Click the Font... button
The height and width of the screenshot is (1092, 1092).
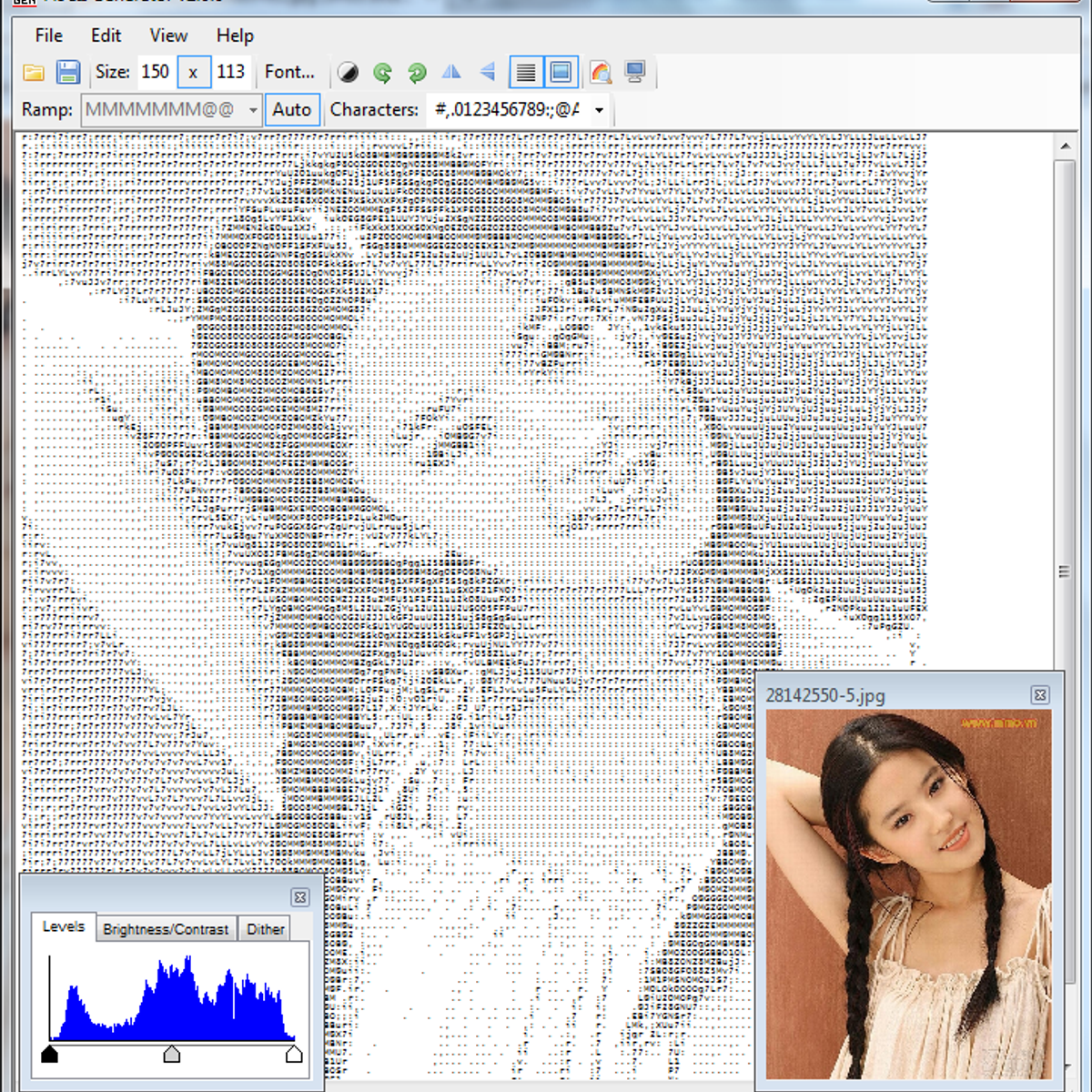(289, 72)
